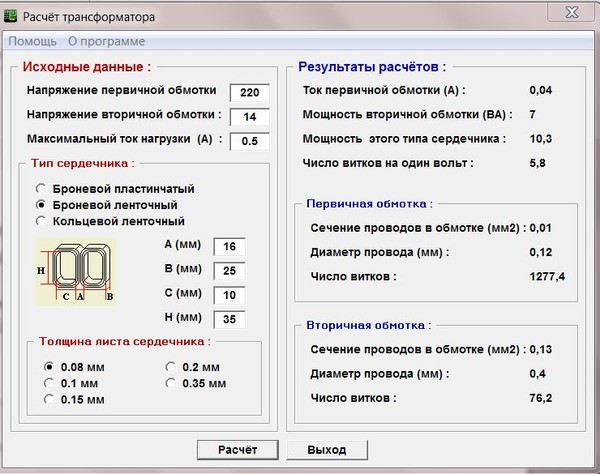Focus the secondary winding voltage field 14
The width and height of the screenshot is (600, 474).
(x=249, y=117)
